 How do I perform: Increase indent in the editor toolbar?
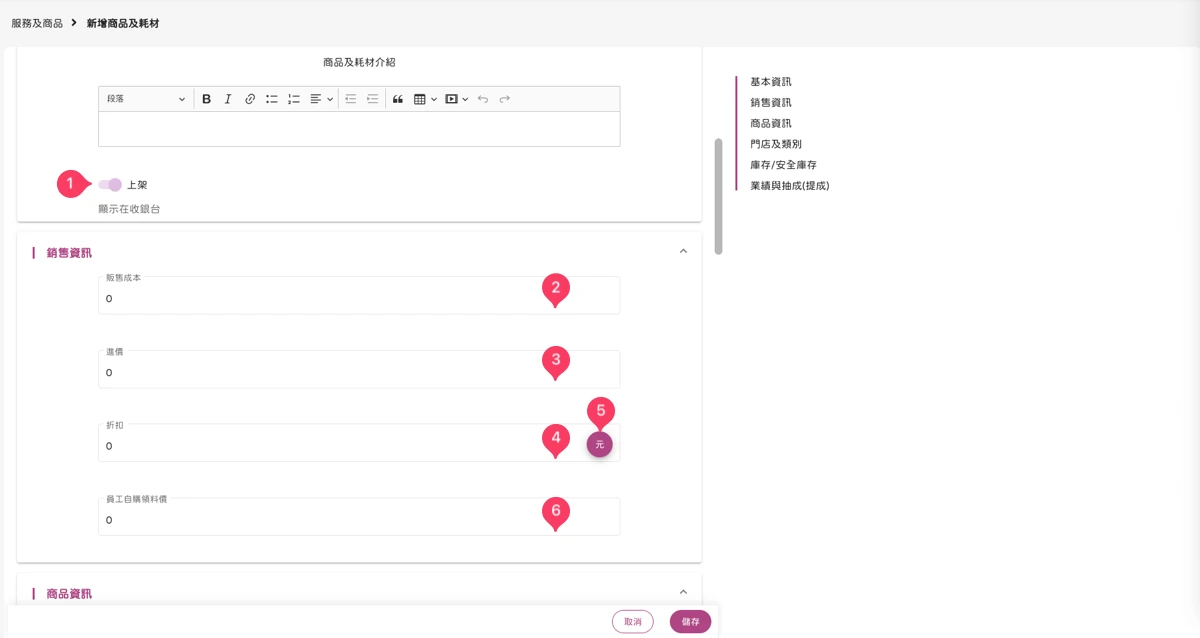tap(372, 99)
